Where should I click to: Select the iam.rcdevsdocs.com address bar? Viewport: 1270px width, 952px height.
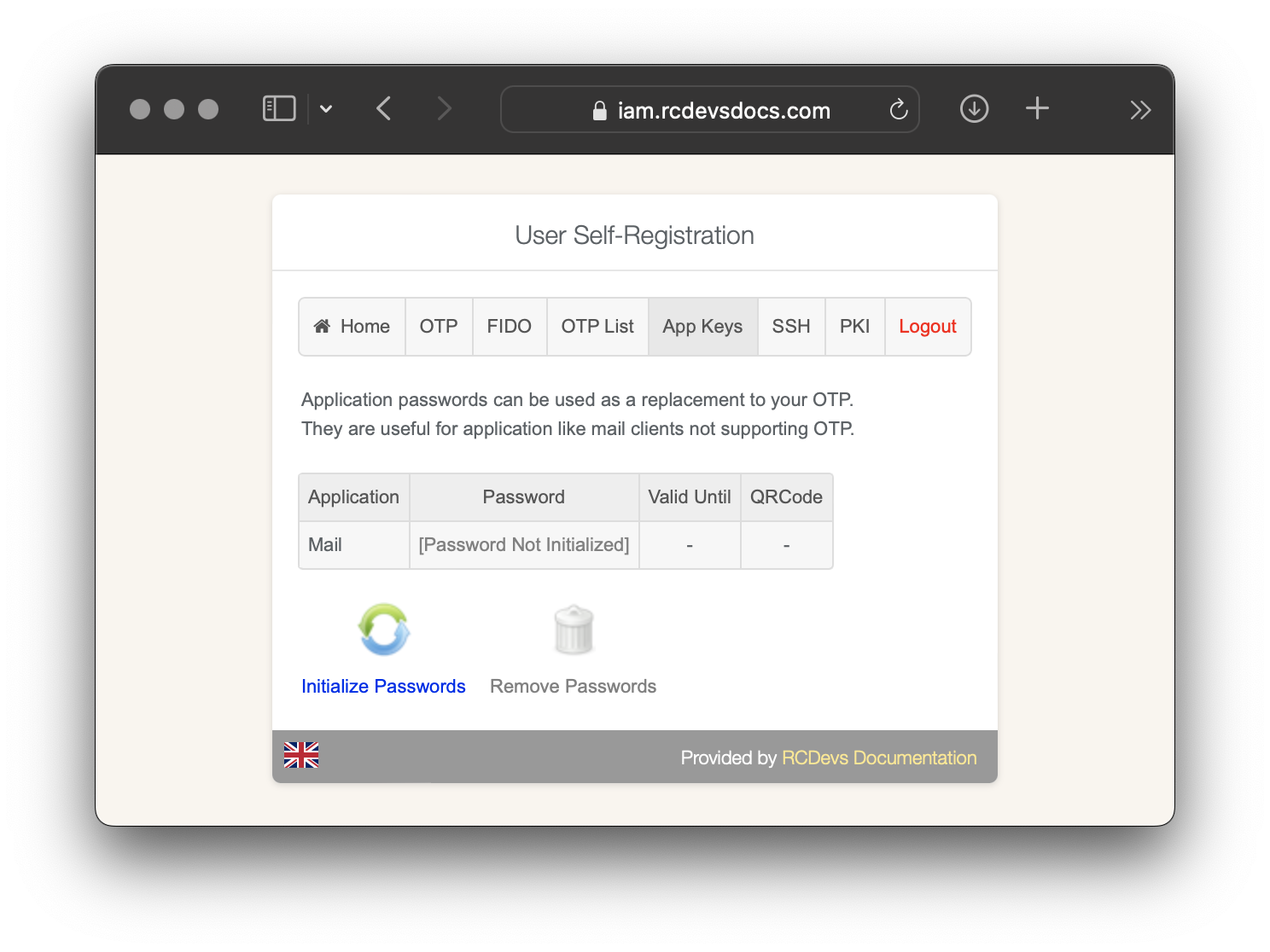(x=709, y=109)
